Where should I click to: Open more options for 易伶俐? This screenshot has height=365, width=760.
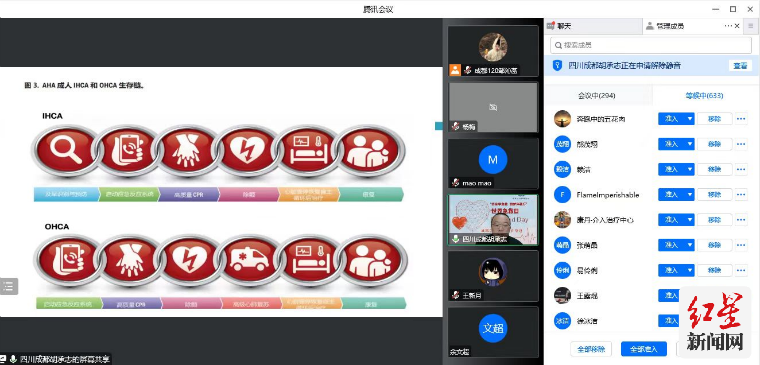click(741, 270)
